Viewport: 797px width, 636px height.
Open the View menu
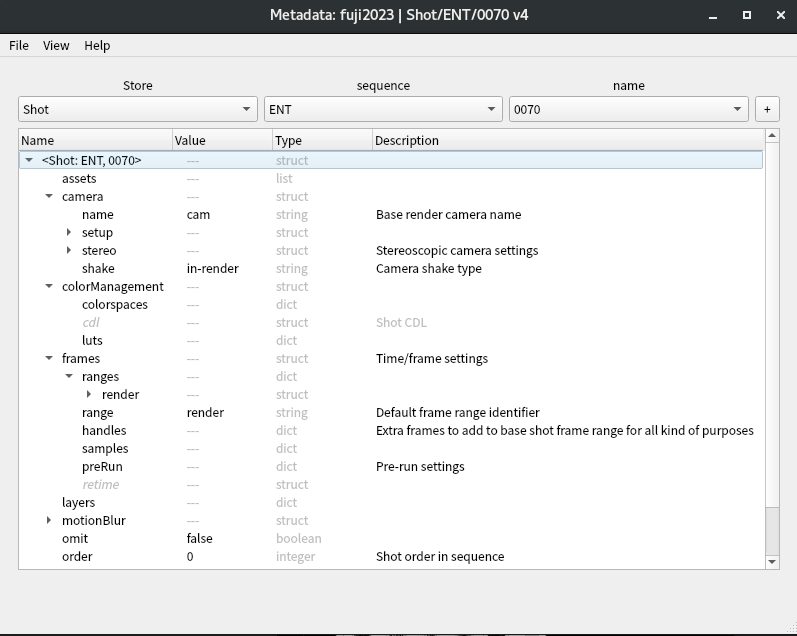[56, 45]
